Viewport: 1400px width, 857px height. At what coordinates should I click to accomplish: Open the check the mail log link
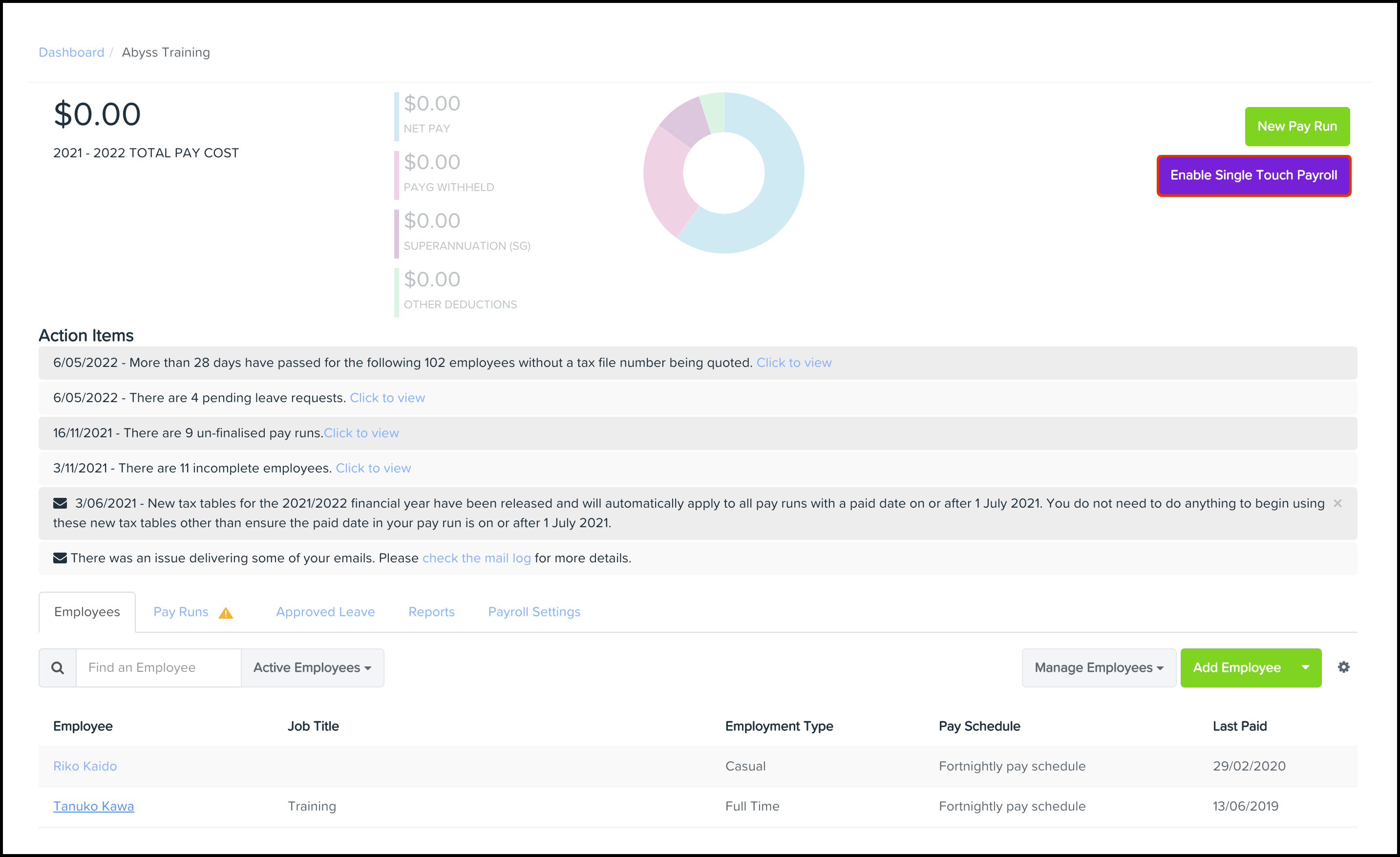[476, 557]
